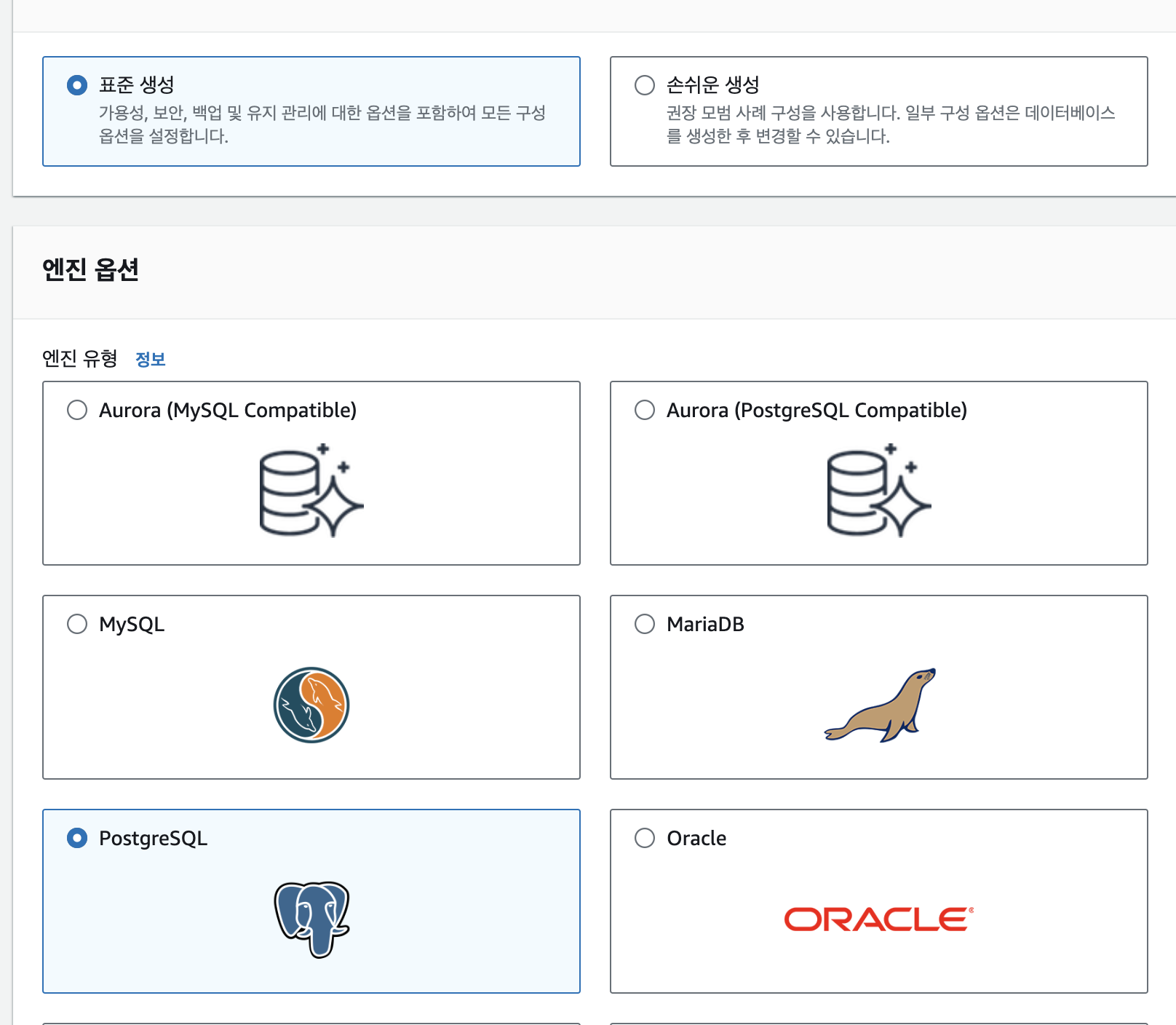
Task: Click the MySQL dolphin logo
Action: 311,705
